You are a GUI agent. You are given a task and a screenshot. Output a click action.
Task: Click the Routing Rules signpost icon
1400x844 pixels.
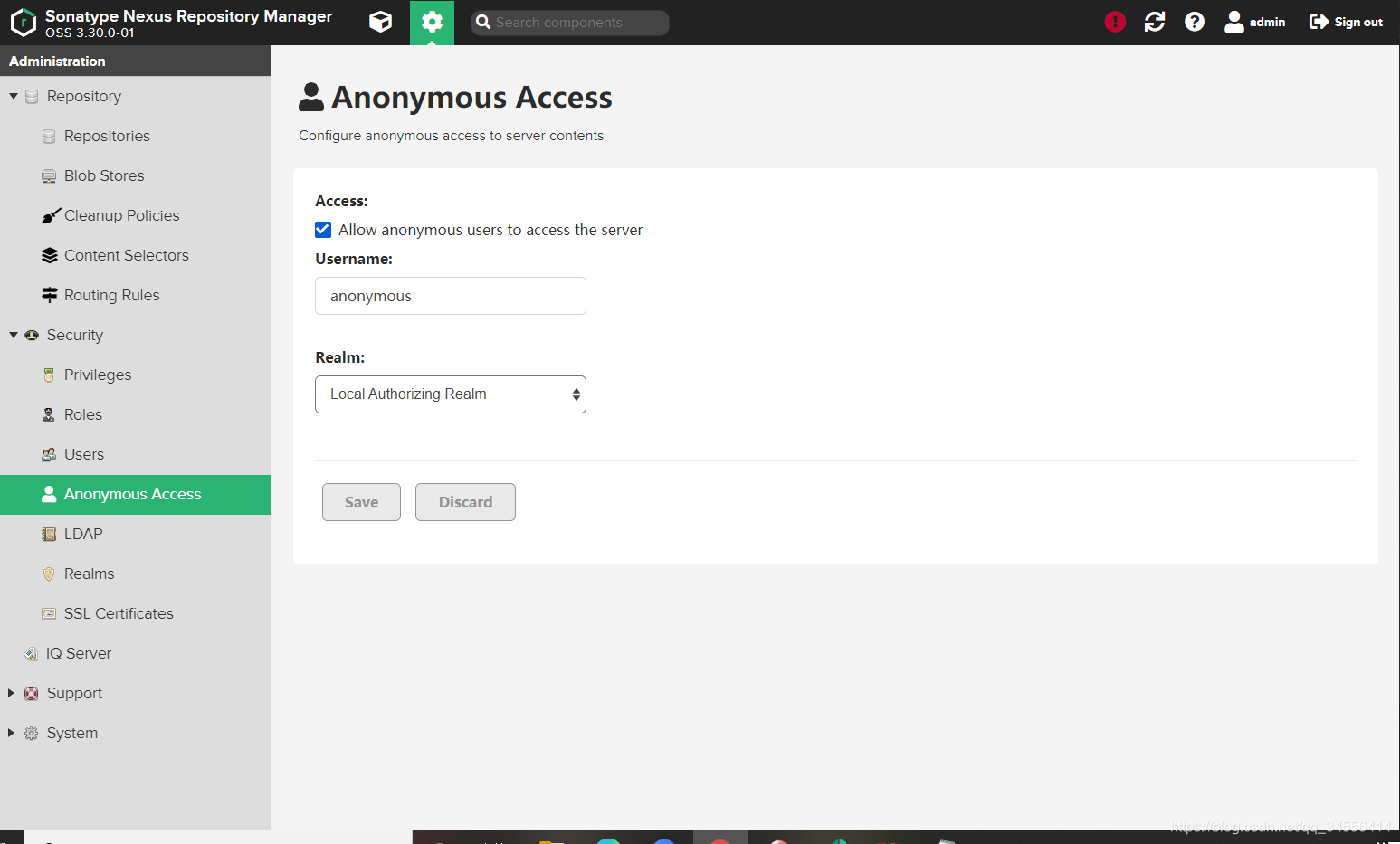50,295
